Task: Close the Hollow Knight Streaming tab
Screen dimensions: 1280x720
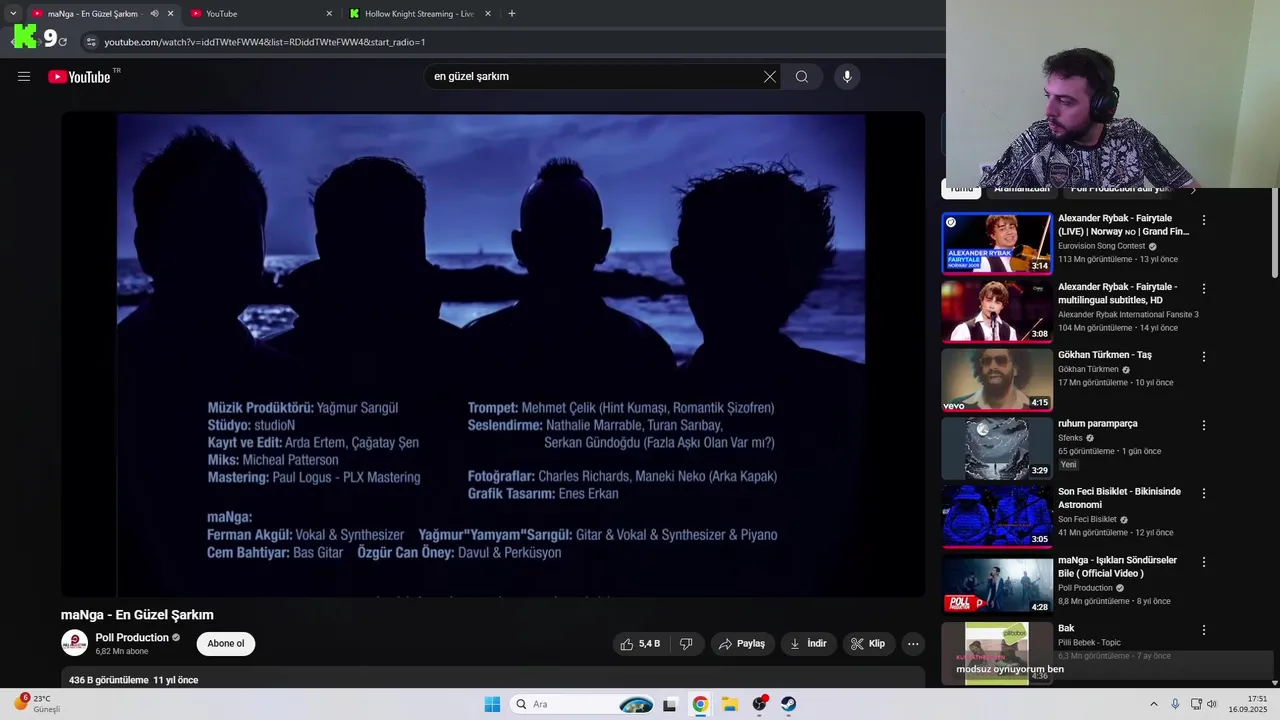Action: tap(488, 14)
